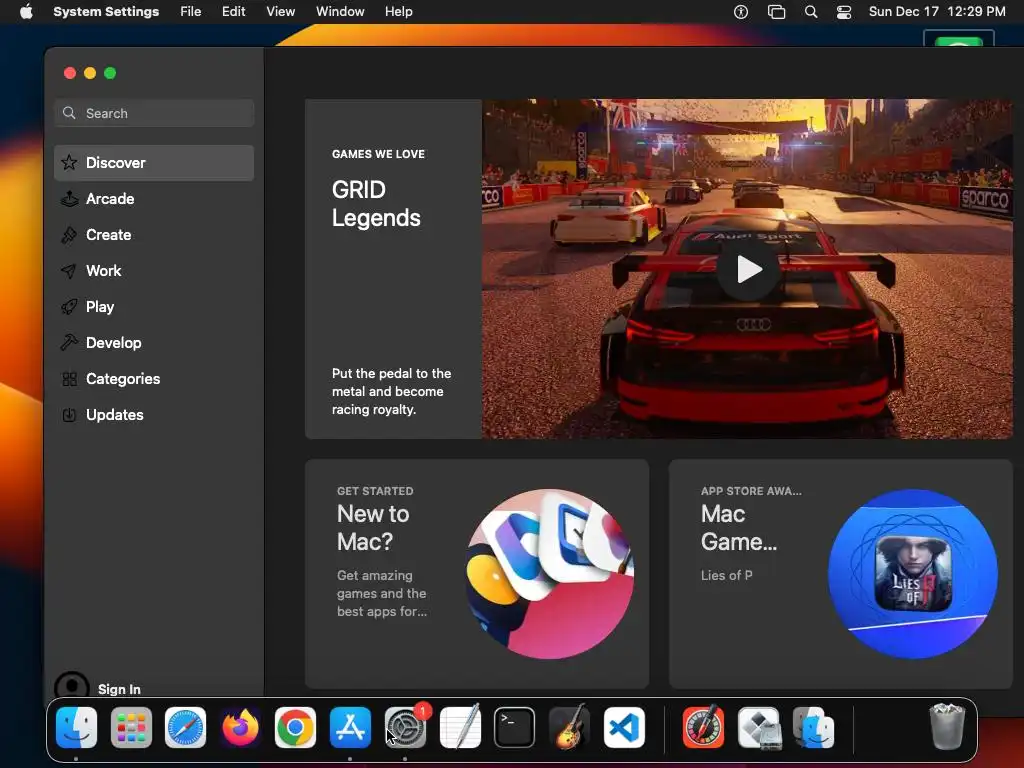Open the Help menu
This screenshot has width=1024, height=768.
(x=398, y=11)
